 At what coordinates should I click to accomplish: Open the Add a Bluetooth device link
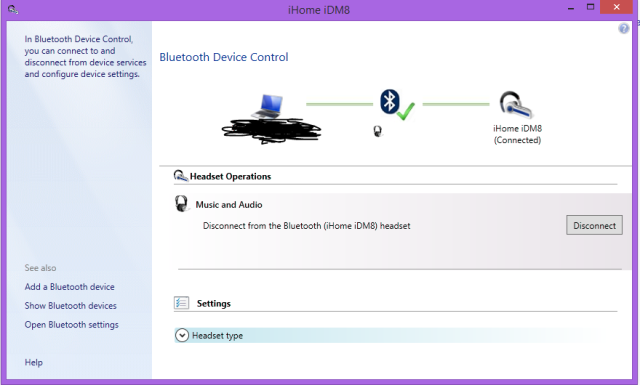coord(69,287)
